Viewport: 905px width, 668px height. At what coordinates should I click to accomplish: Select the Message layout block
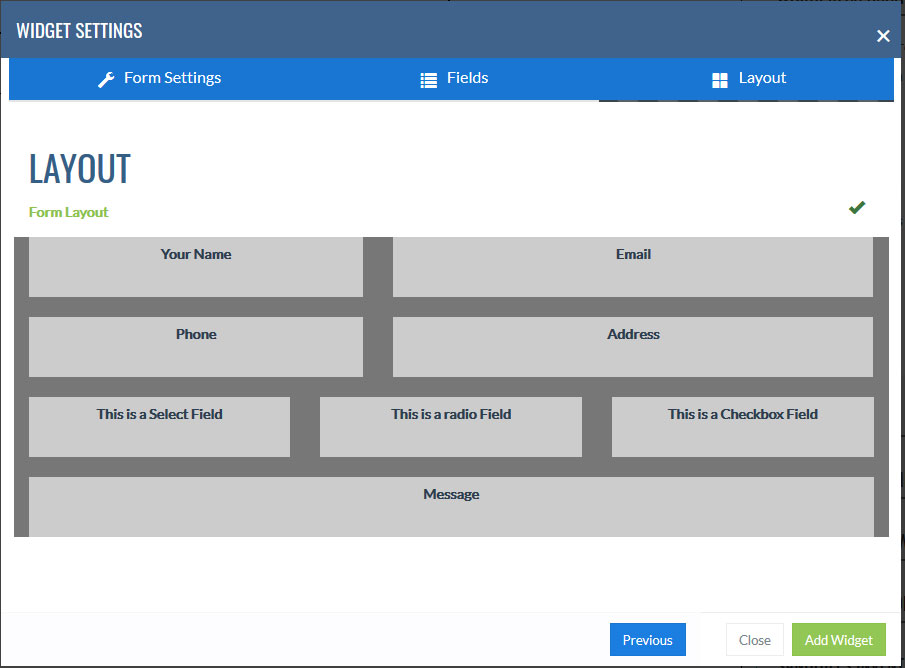451,507
